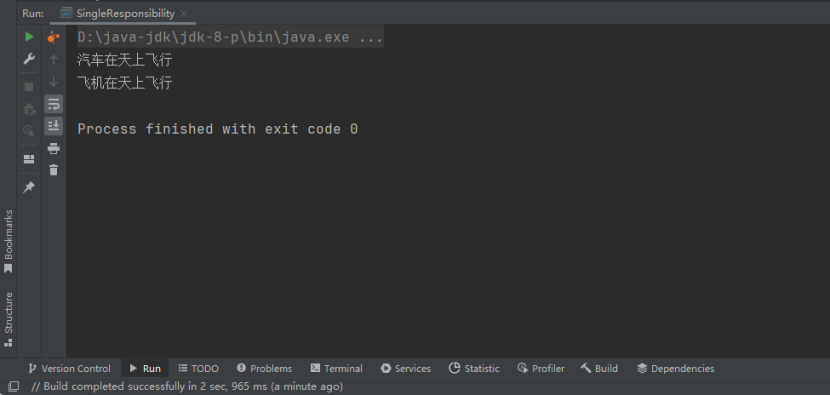Click the tool window quick-access square icon

(x=14, y=387)
